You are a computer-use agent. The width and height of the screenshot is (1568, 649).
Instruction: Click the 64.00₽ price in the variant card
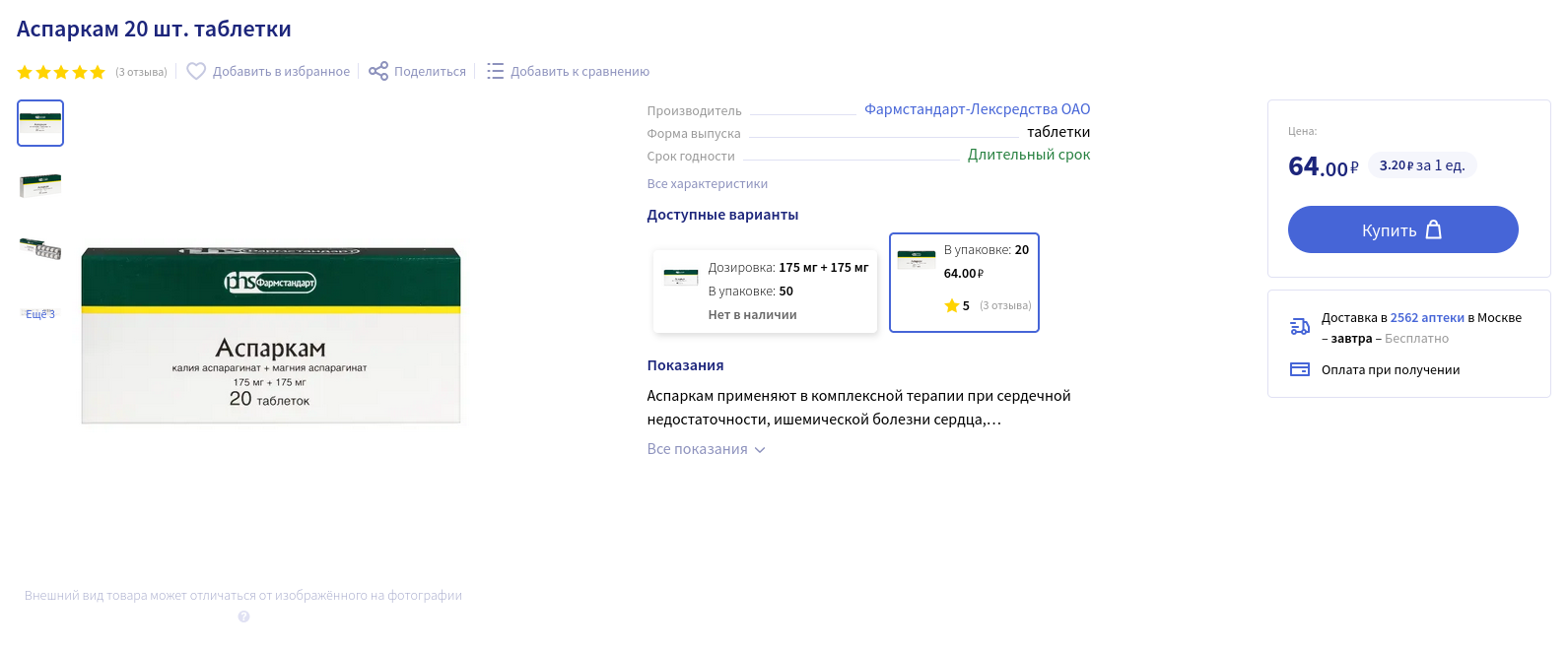tap(964, 274)
